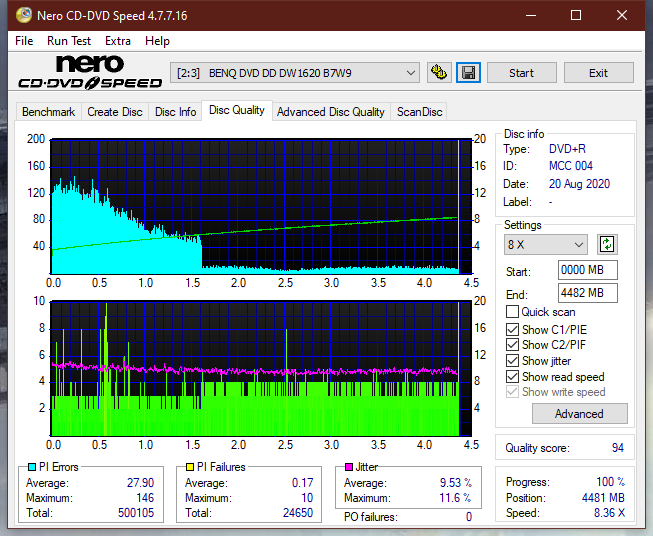Open the BENQ drive selection dropdown
Viewport: 653px width, 536px height.
(295, 73)
